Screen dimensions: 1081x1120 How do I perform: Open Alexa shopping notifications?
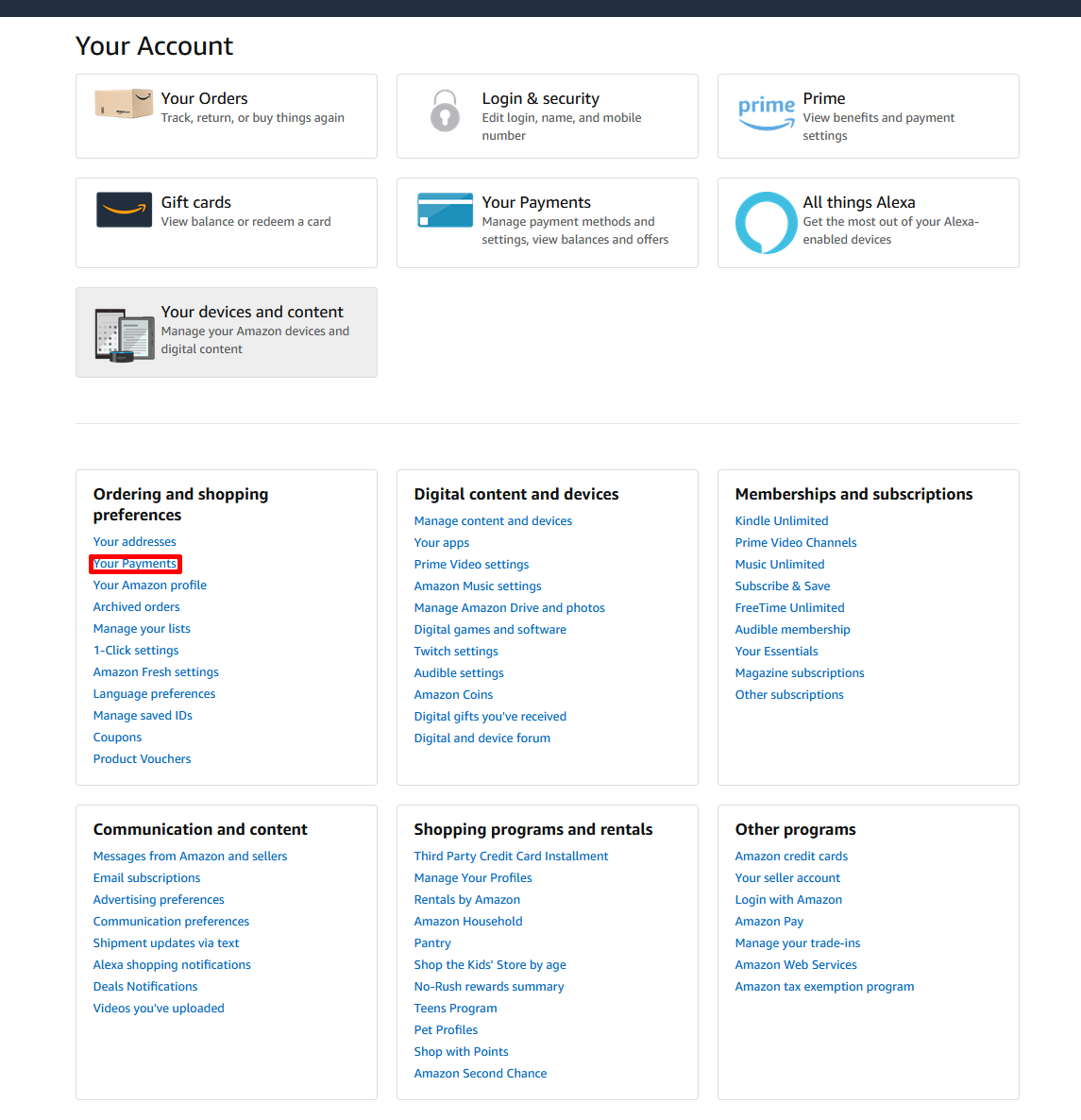click(x=172, y=964)
